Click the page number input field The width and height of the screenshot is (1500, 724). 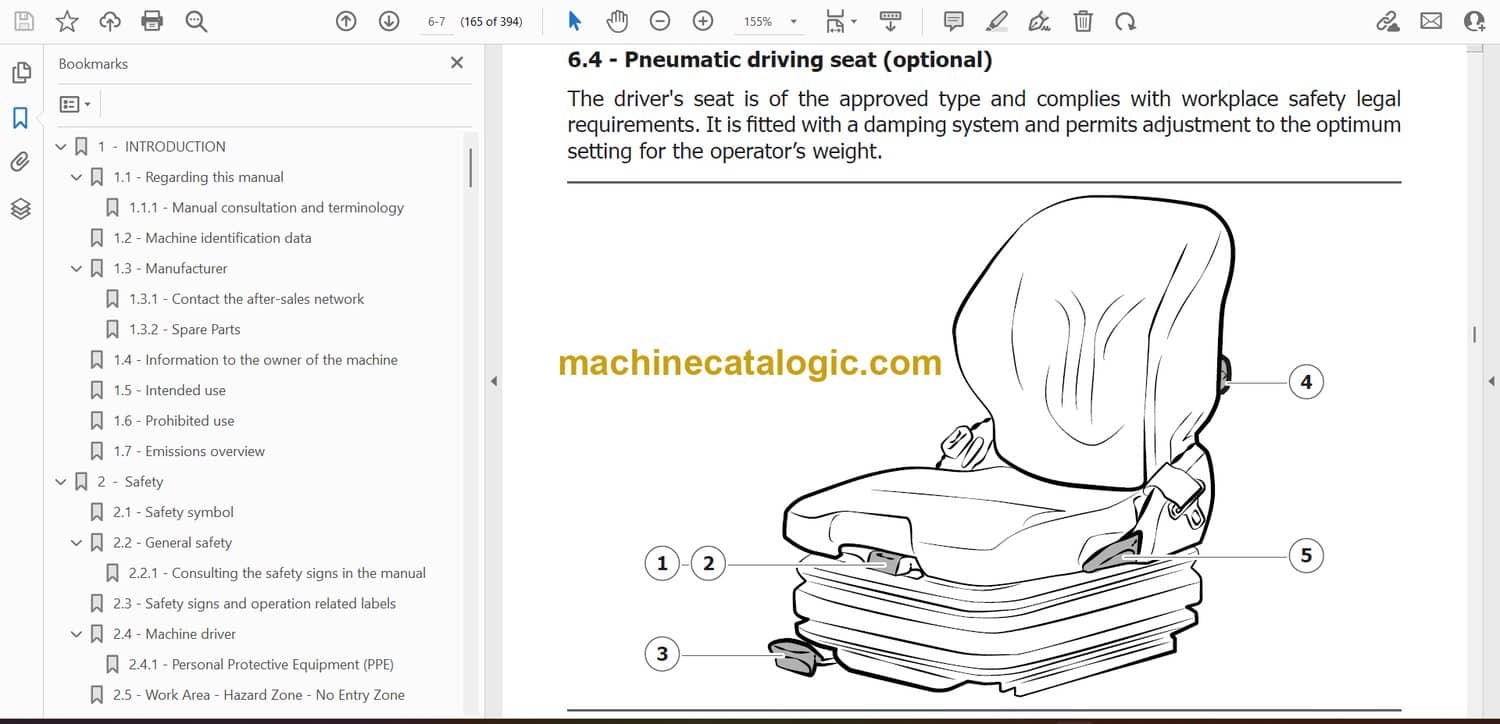[x=436, y=21]
